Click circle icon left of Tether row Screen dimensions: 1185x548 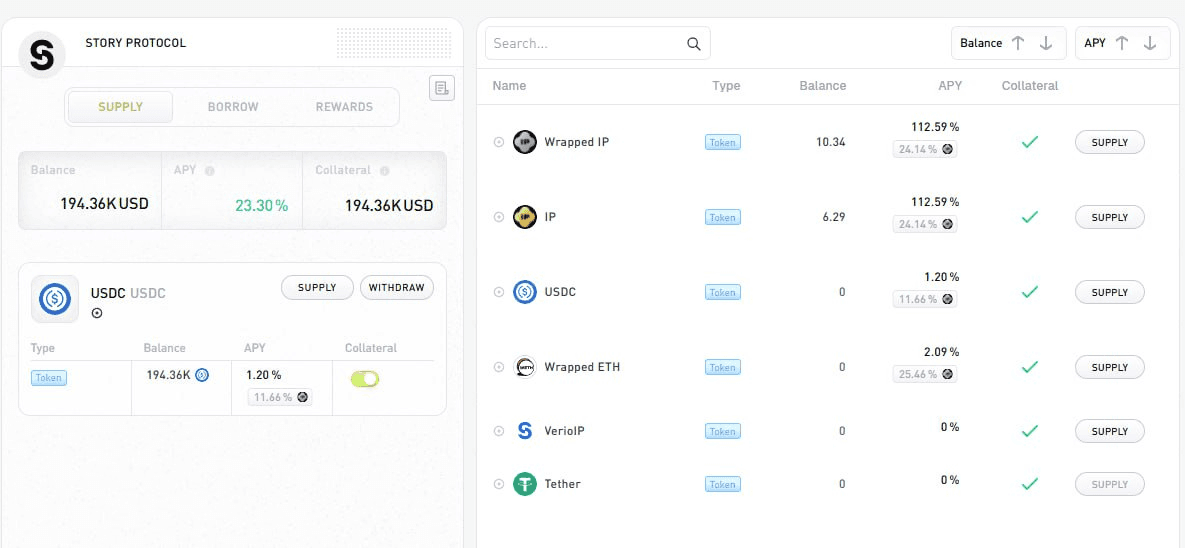point(499,484)
